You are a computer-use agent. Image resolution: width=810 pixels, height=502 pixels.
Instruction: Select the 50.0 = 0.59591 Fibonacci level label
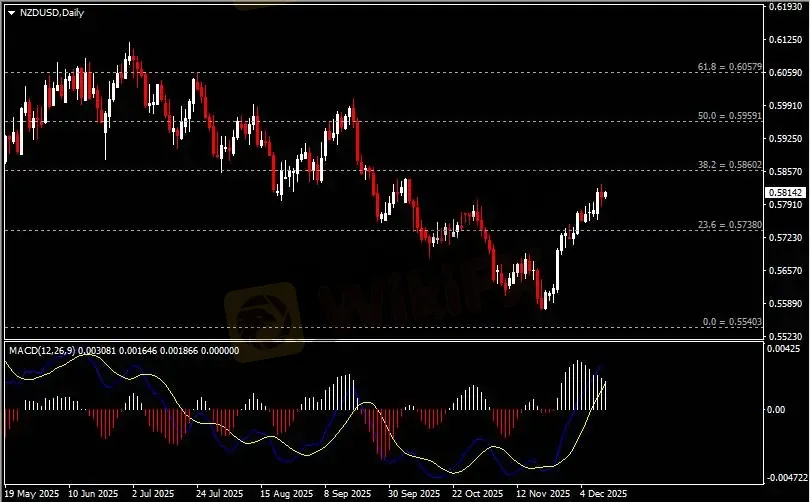coord(729,116)
